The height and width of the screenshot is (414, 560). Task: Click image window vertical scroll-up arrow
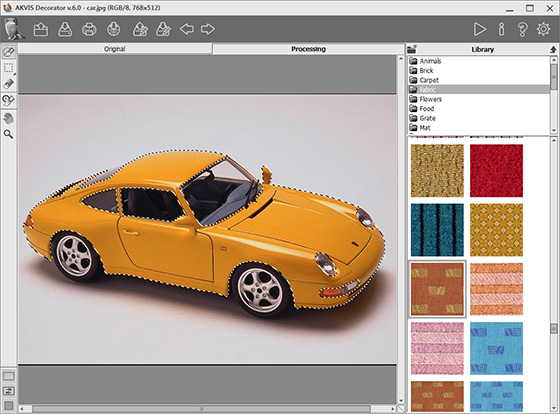click(401, 59)
